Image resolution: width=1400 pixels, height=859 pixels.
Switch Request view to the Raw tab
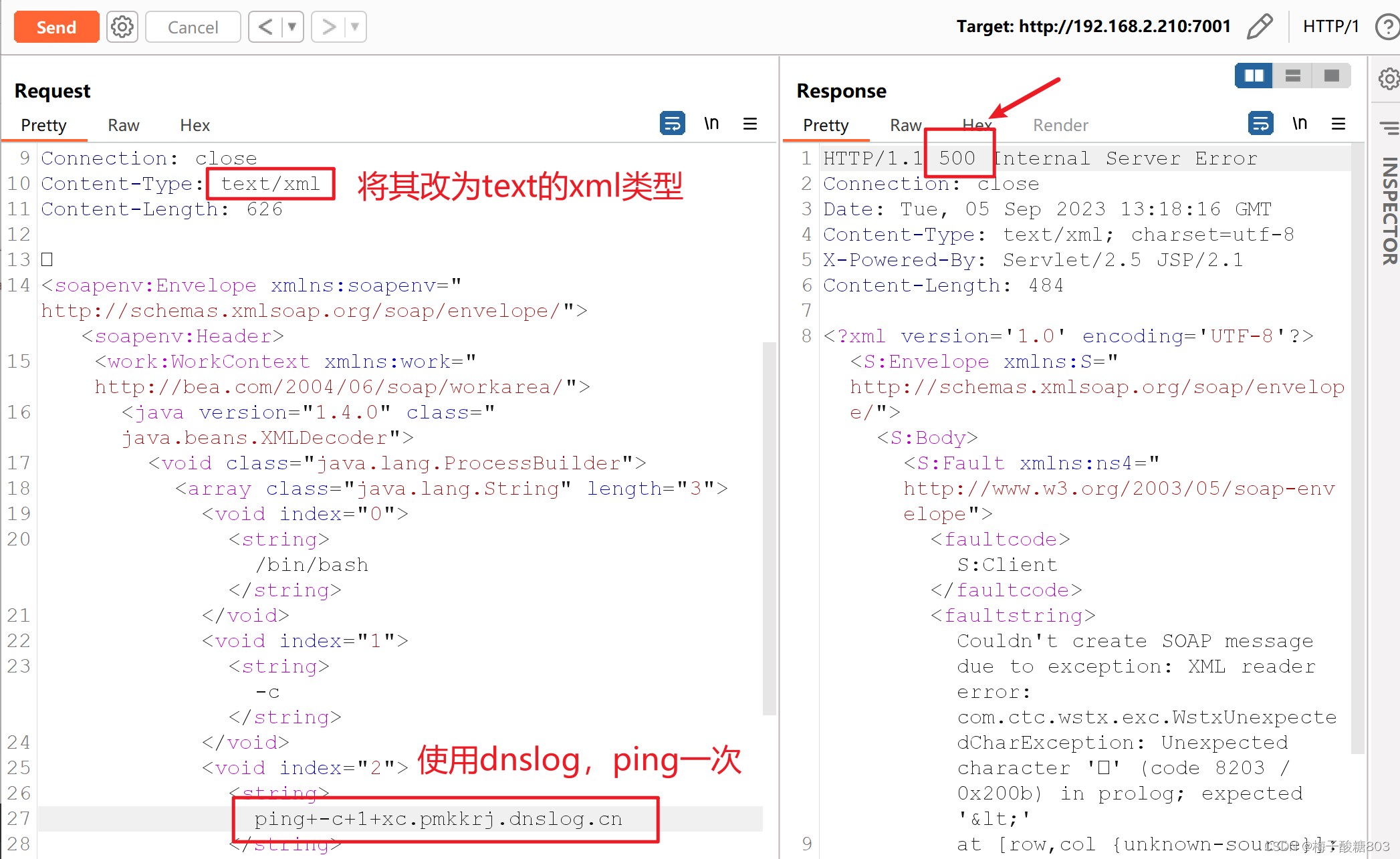(123, 125)
